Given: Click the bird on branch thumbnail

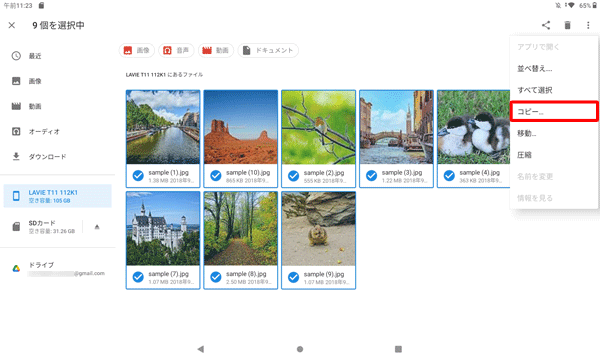Looking at the screenshot, I should [x=318, y=127].
